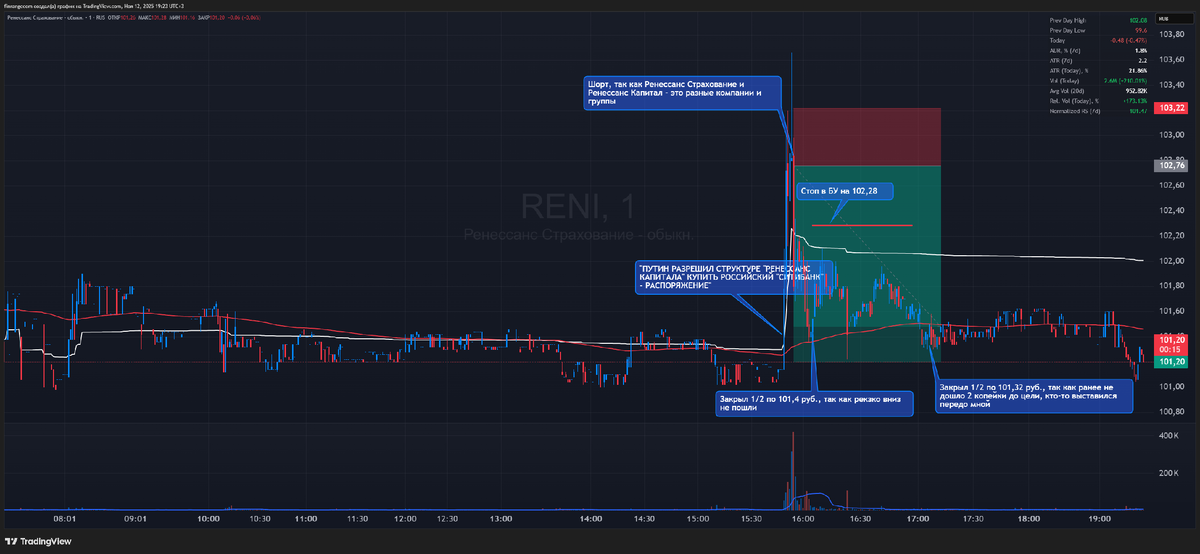Click the TradingView logo at the chart bottom

pos(37,543)
